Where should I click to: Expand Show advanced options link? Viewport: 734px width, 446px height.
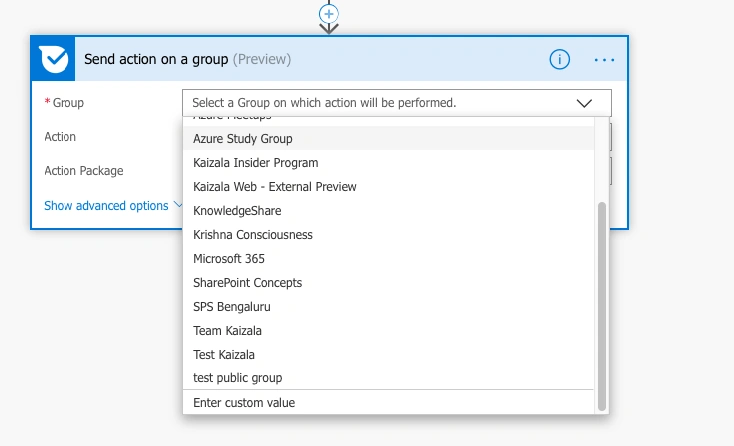coord(106,205)
